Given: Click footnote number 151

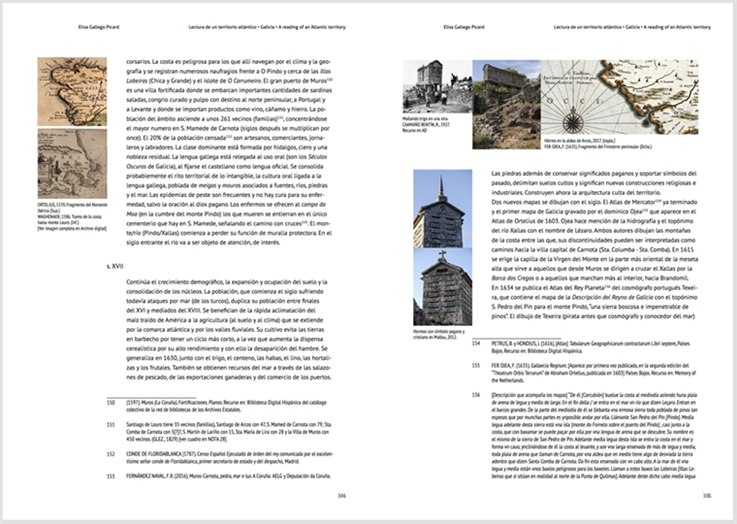Looking at the screenshot, I should click(110, 424).
